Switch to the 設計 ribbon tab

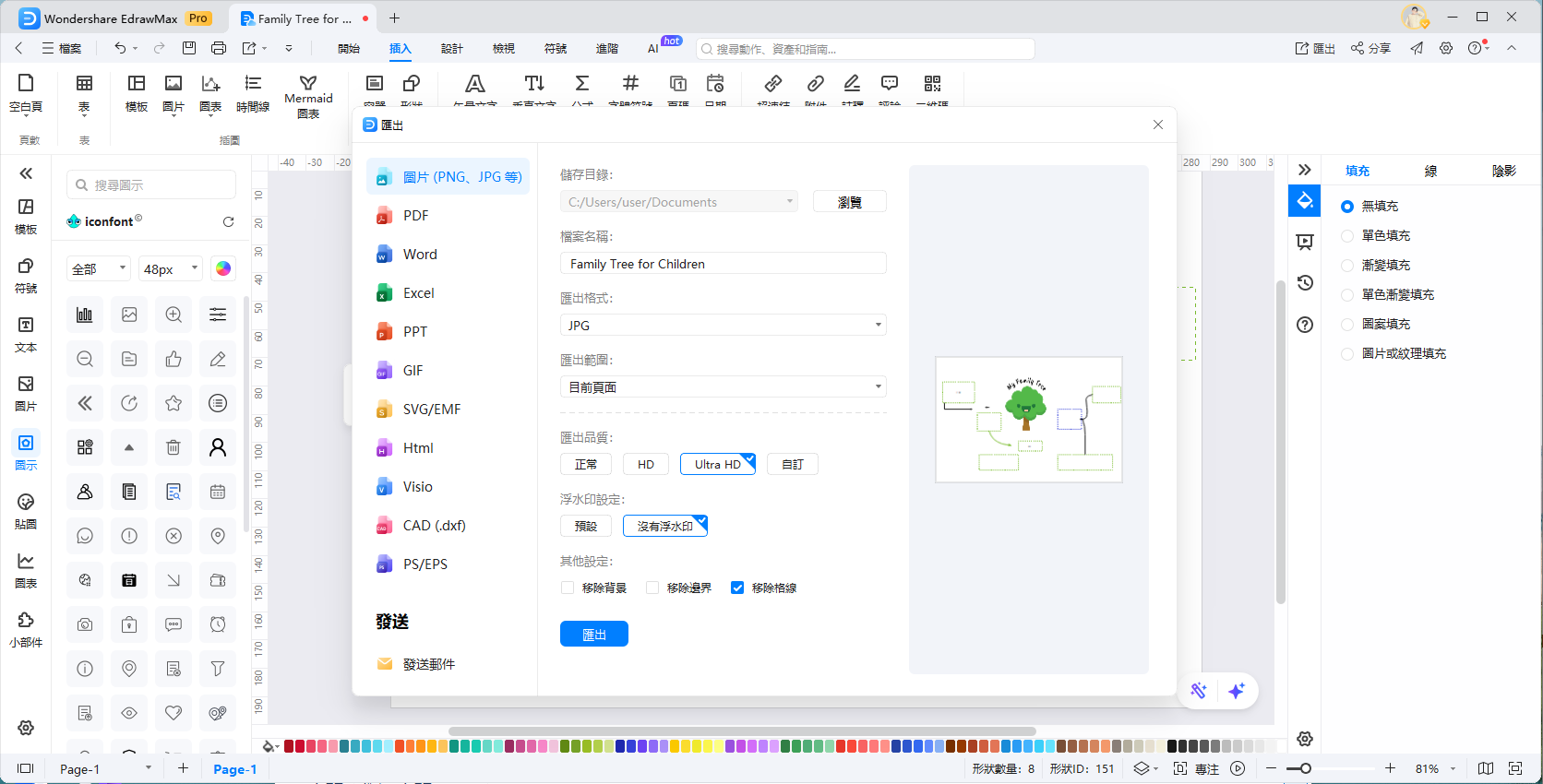[451, 48]
